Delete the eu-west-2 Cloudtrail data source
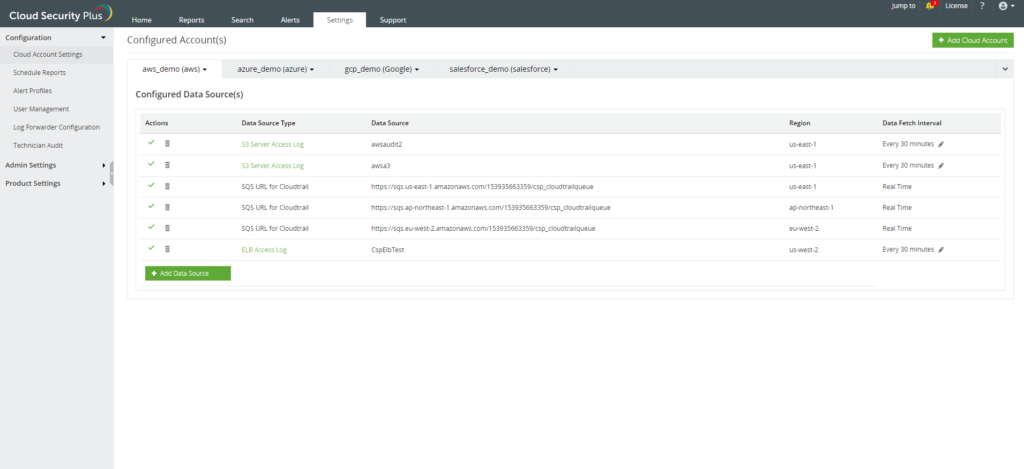This screenshot has height=469, width=1024. [167, 228]
